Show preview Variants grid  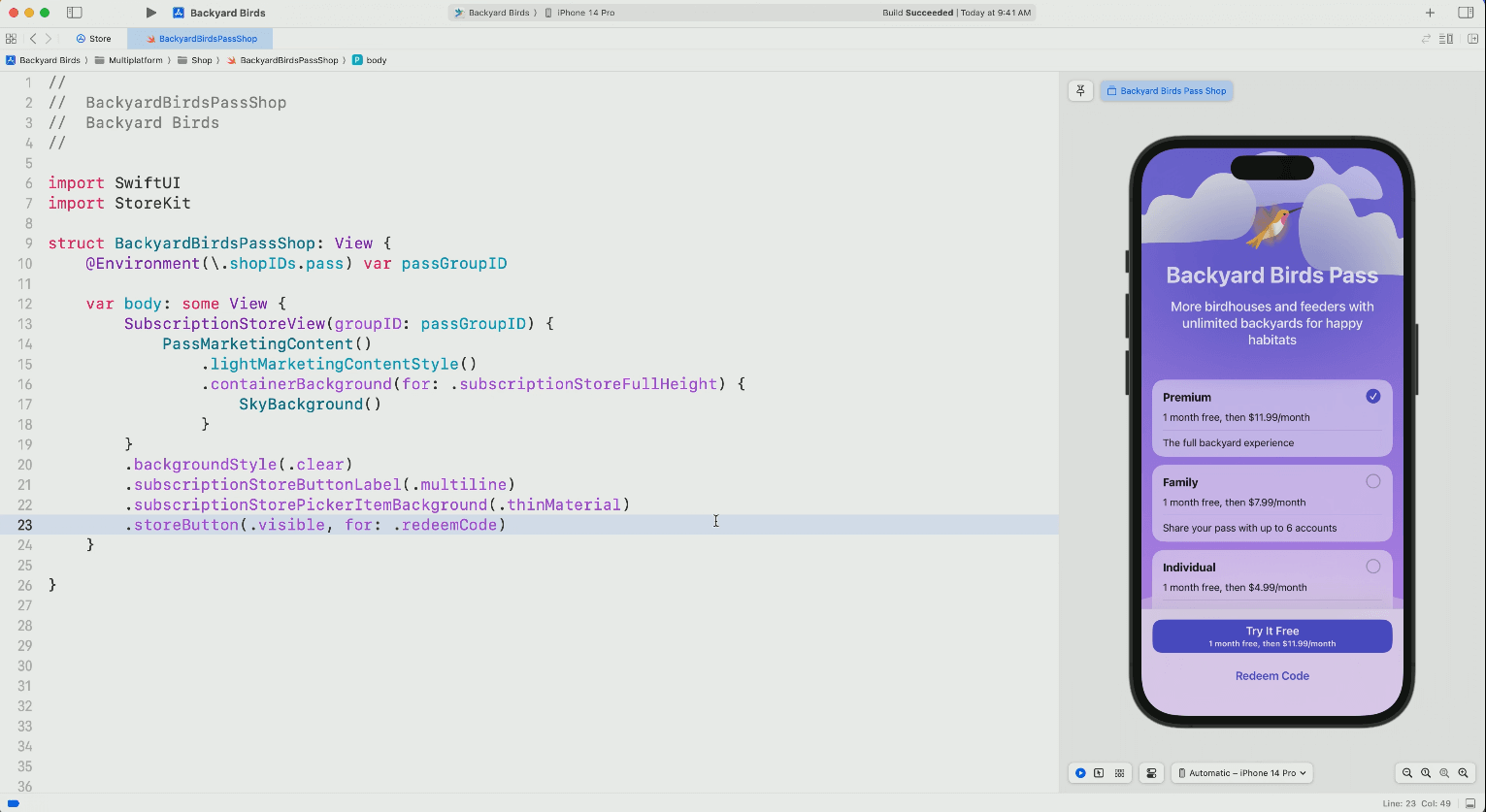click(1119, 773)
